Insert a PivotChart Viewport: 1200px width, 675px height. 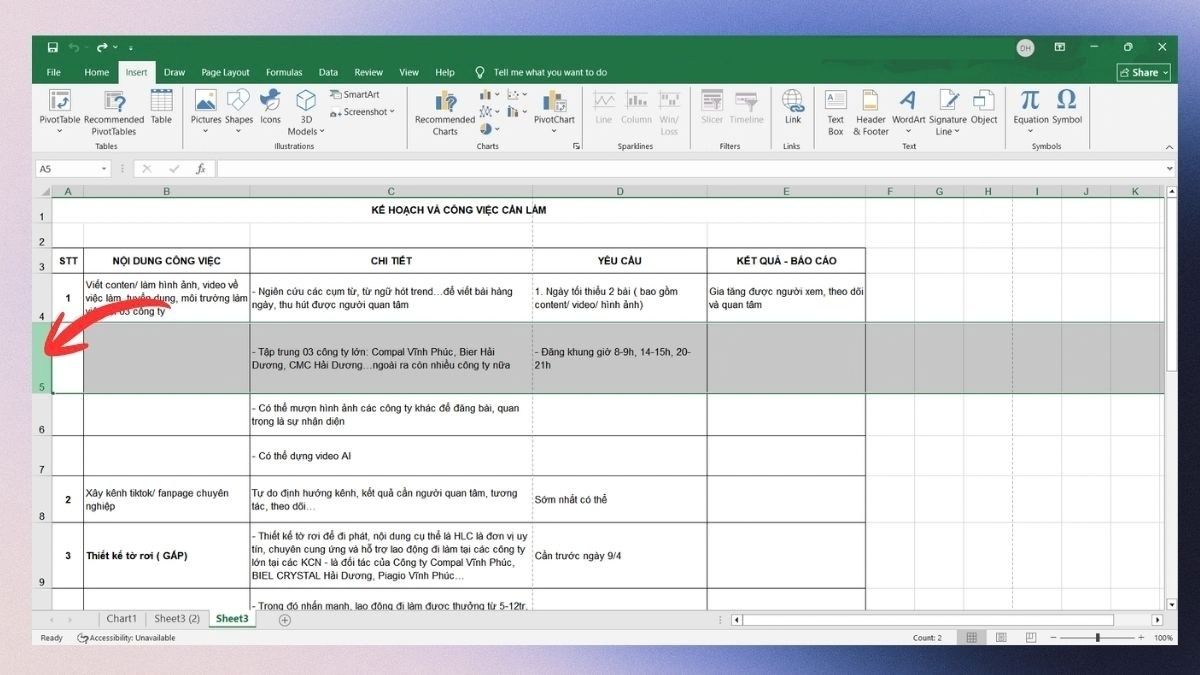pyautogui.click(x=554, y=111)
